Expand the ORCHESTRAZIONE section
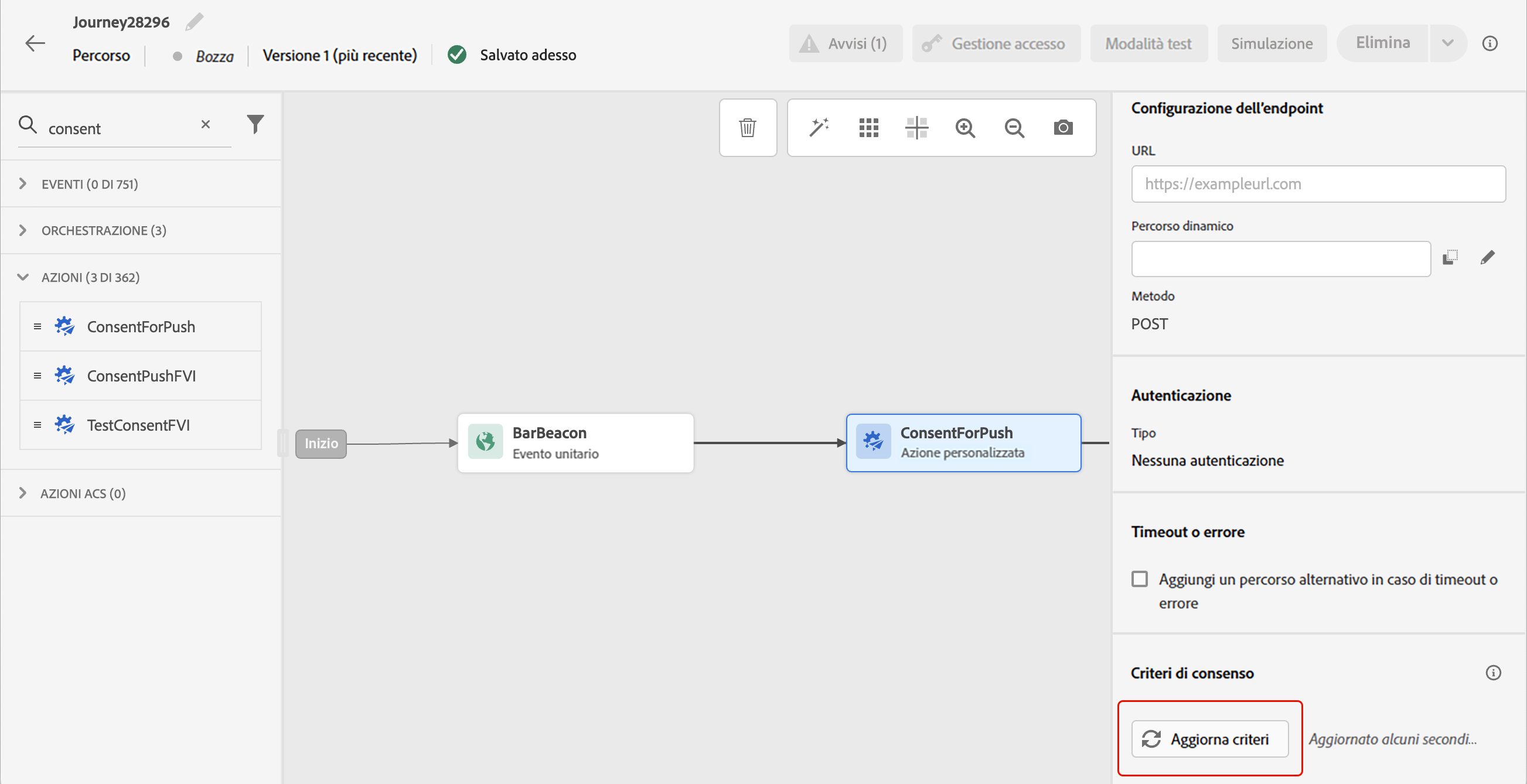The width and height of the screenshot is (1527, 784). (22, 230)
